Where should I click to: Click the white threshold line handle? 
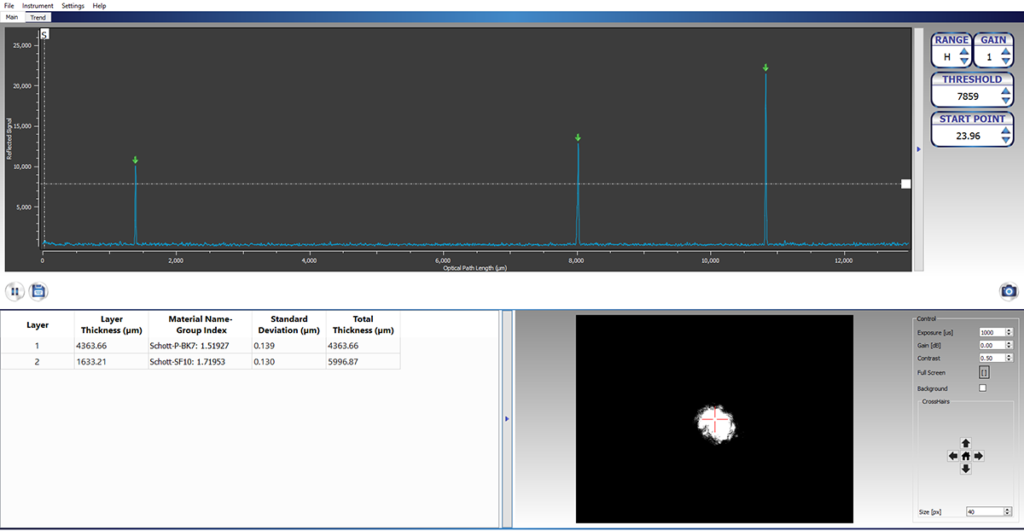905,184
